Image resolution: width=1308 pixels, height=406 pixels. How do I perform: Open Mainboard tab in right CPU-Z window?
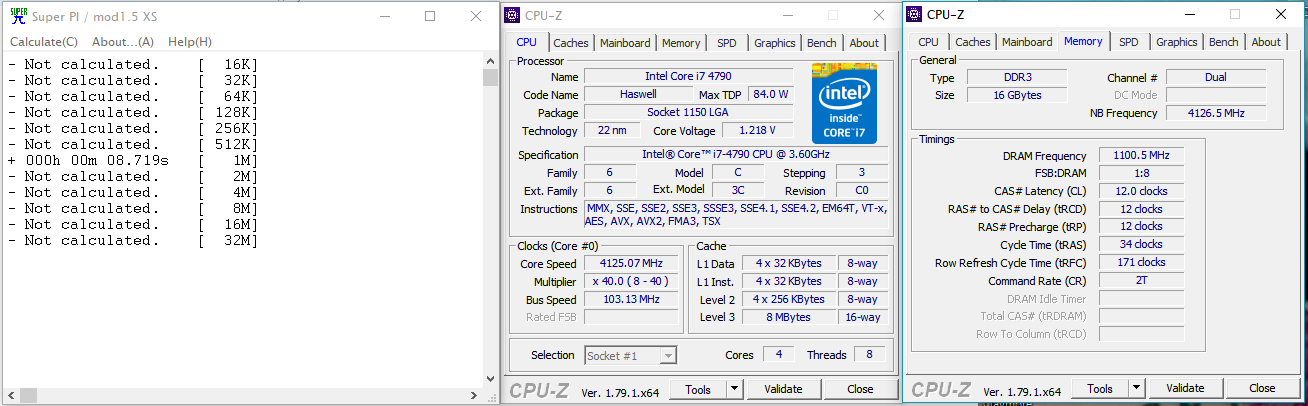click(1027, 42)
